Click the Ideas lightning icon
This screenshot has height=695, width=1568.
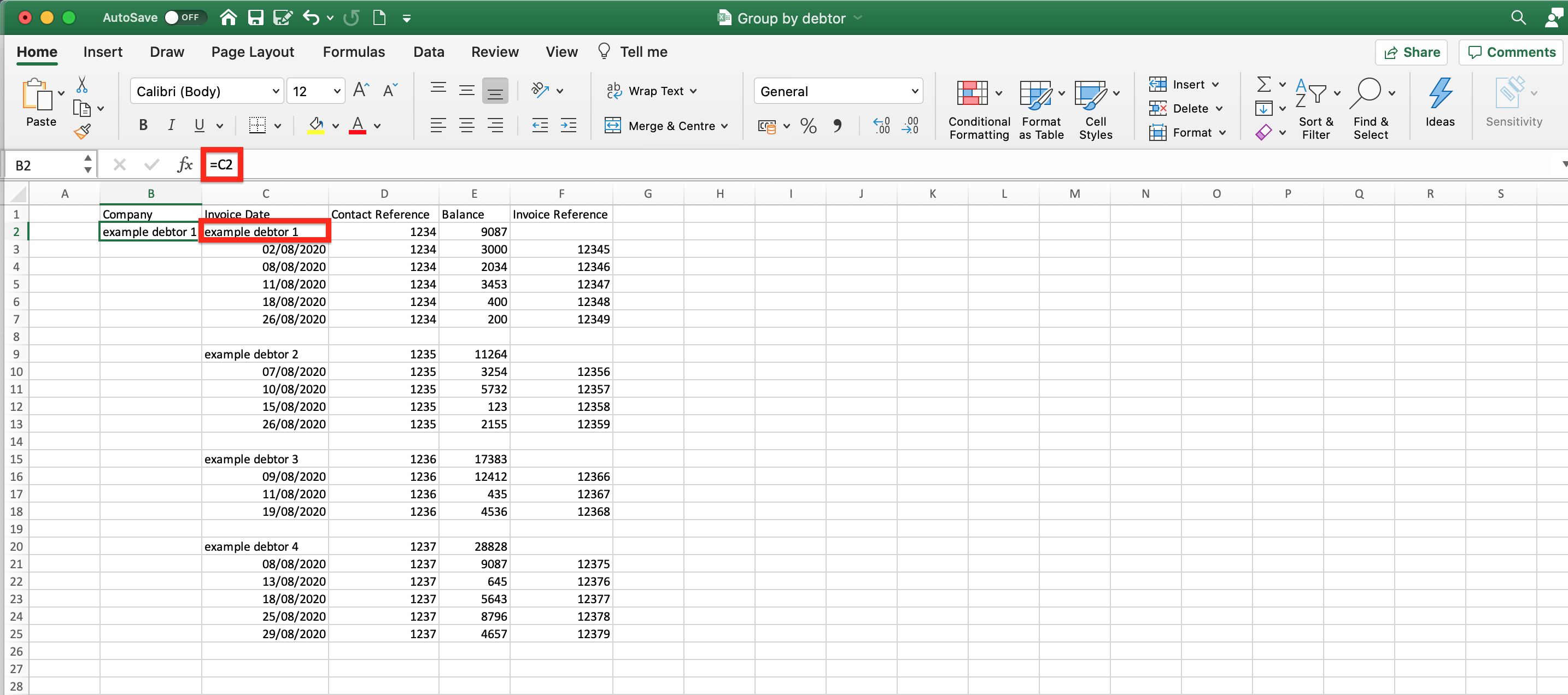(x=1440, y=103)
